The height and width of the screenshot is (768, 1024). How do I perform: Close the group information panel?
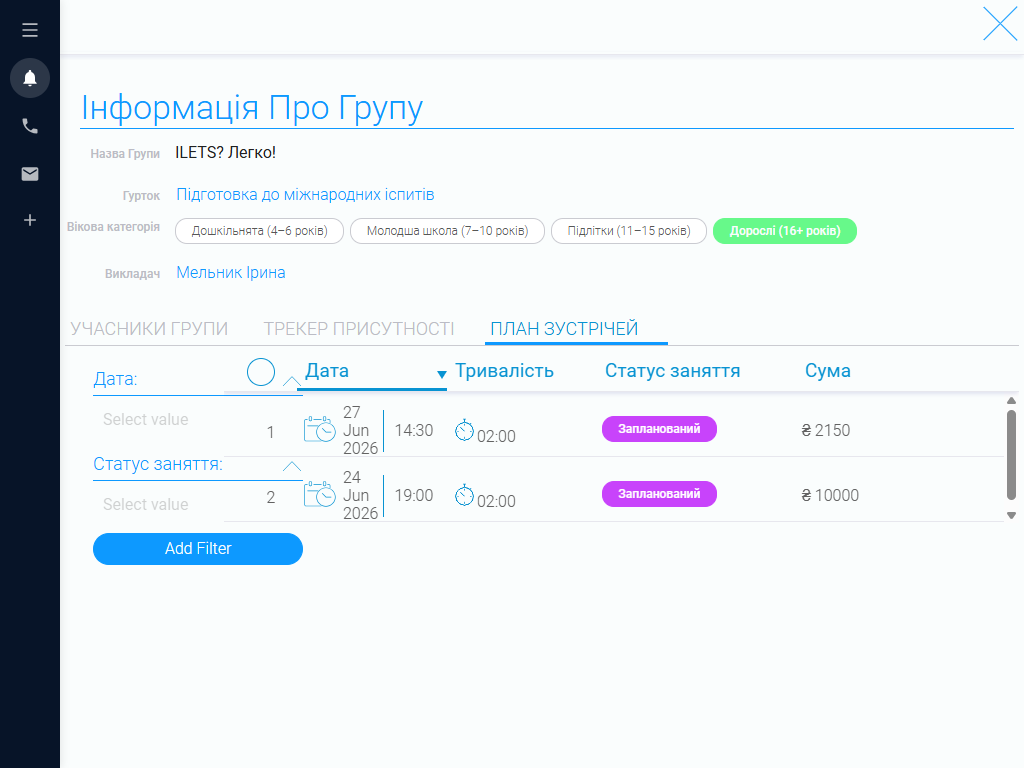coord(1000,24)
